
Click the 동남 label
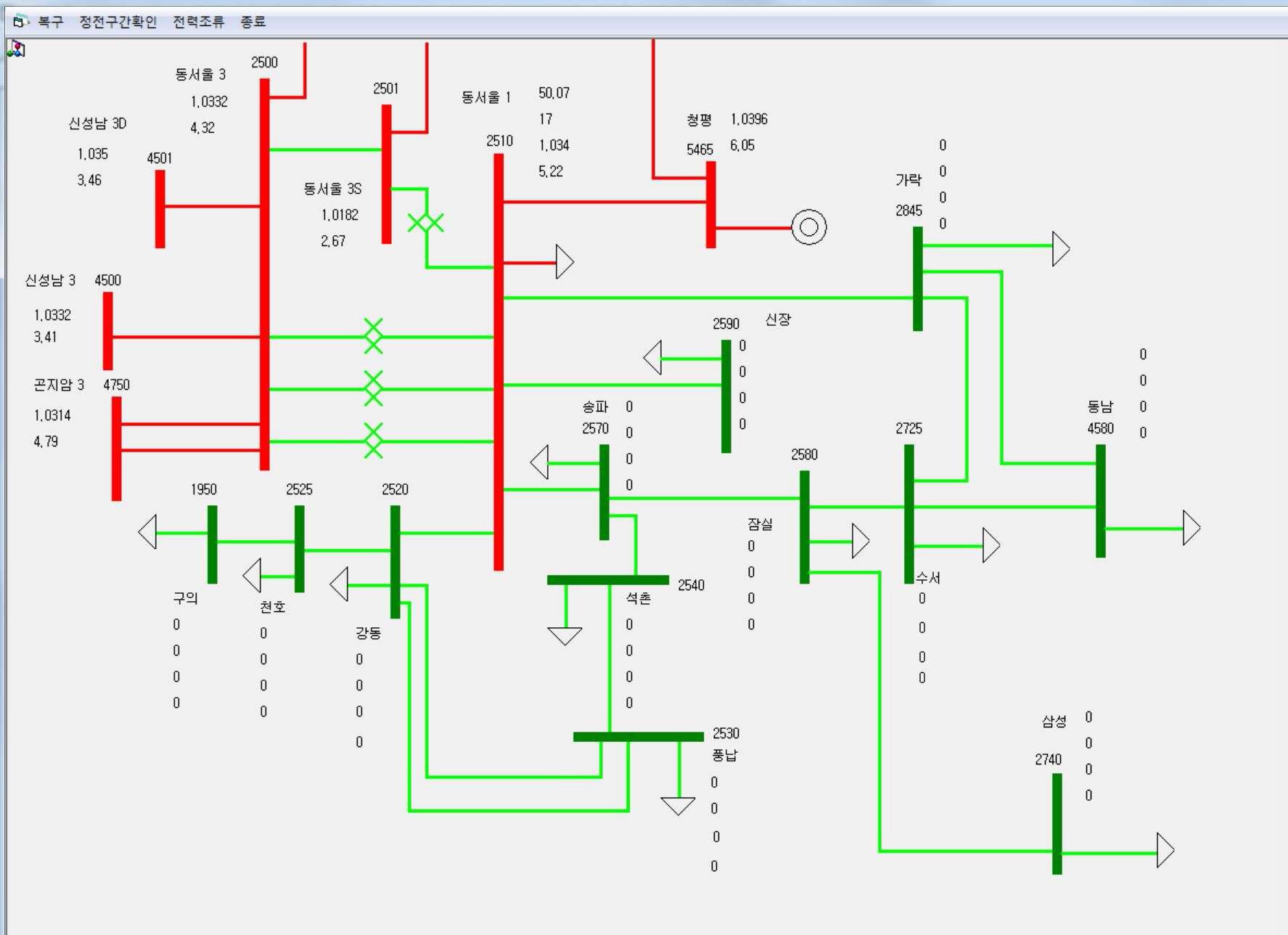[1100, 407]
